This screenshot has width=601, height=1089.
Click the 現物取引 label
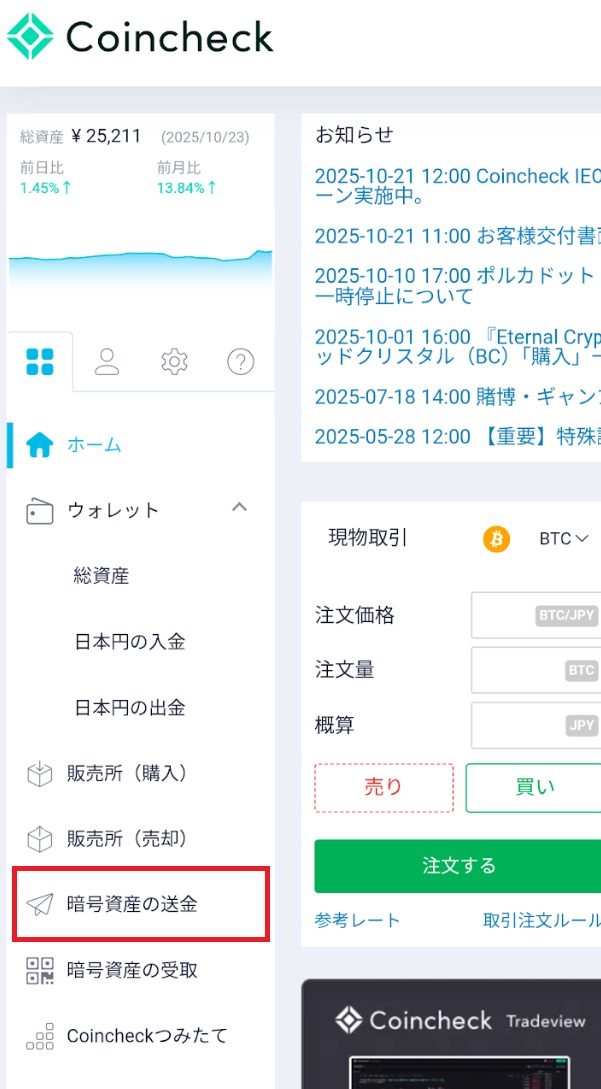coord(368,538)
